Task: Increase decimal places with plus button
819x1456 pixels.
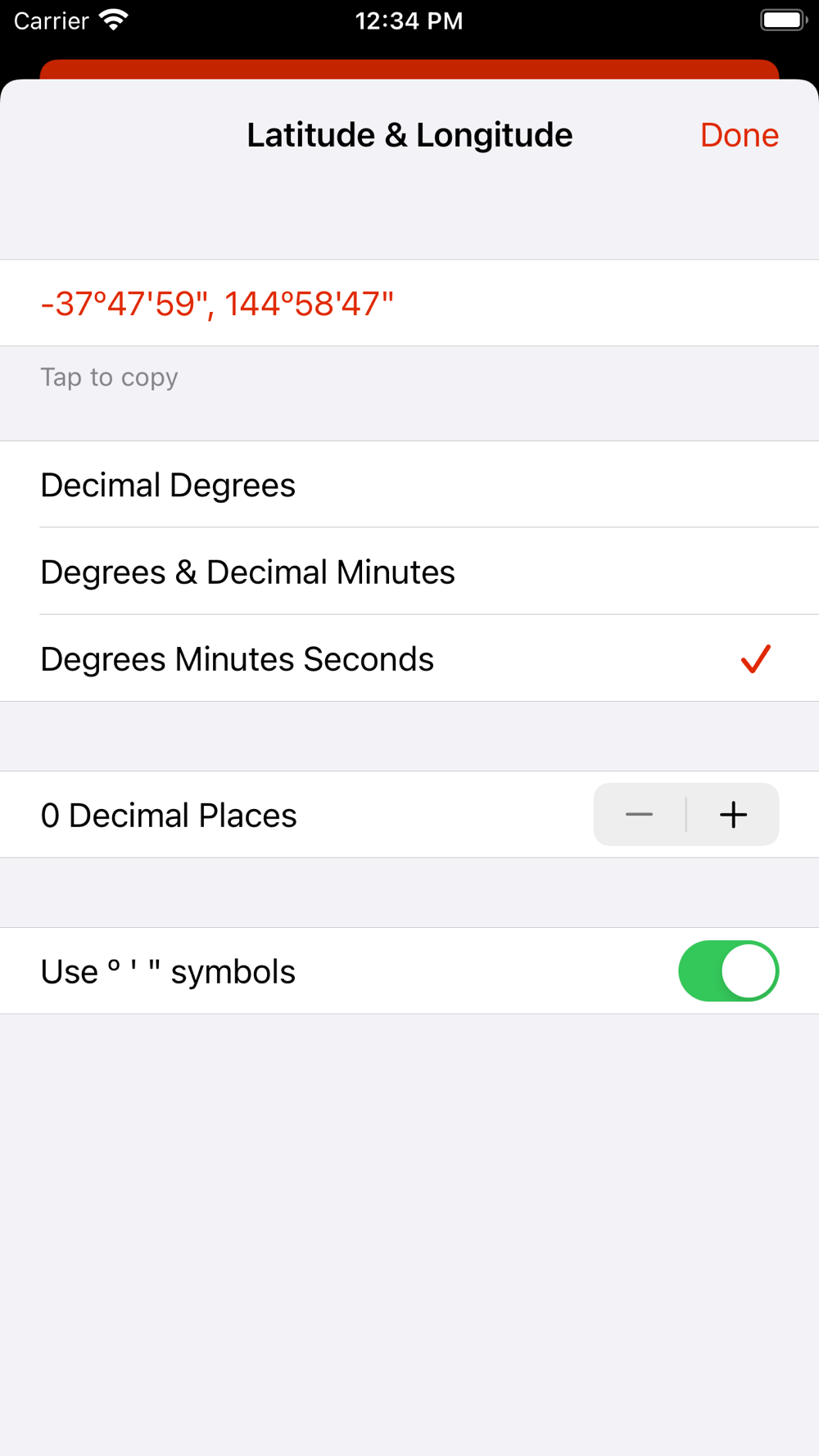Action: pos(733,815)
